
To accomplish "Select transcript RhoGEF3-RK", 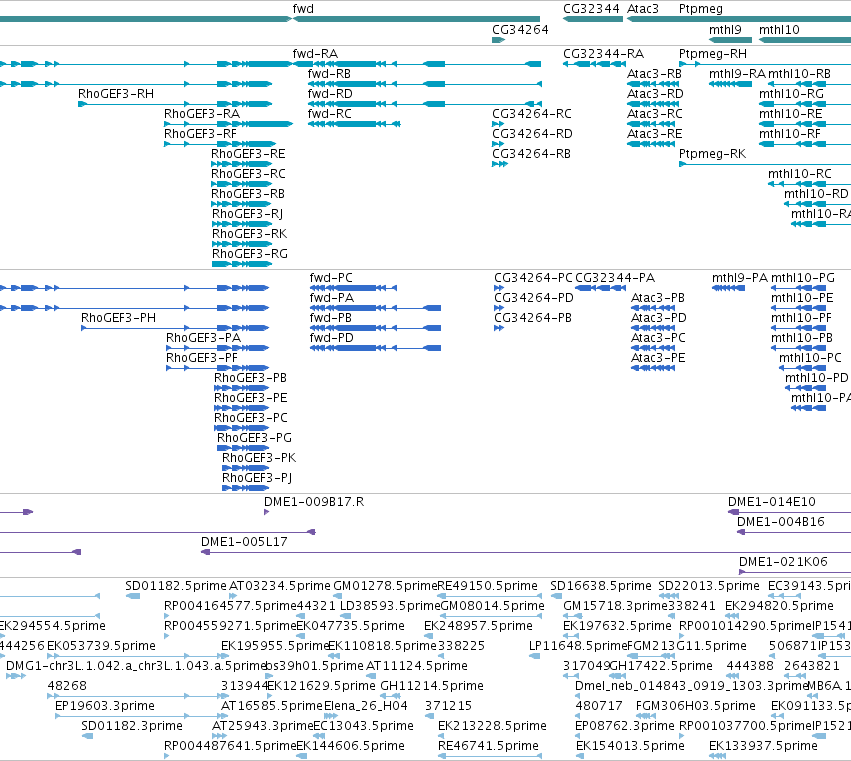I will [242, 244].
